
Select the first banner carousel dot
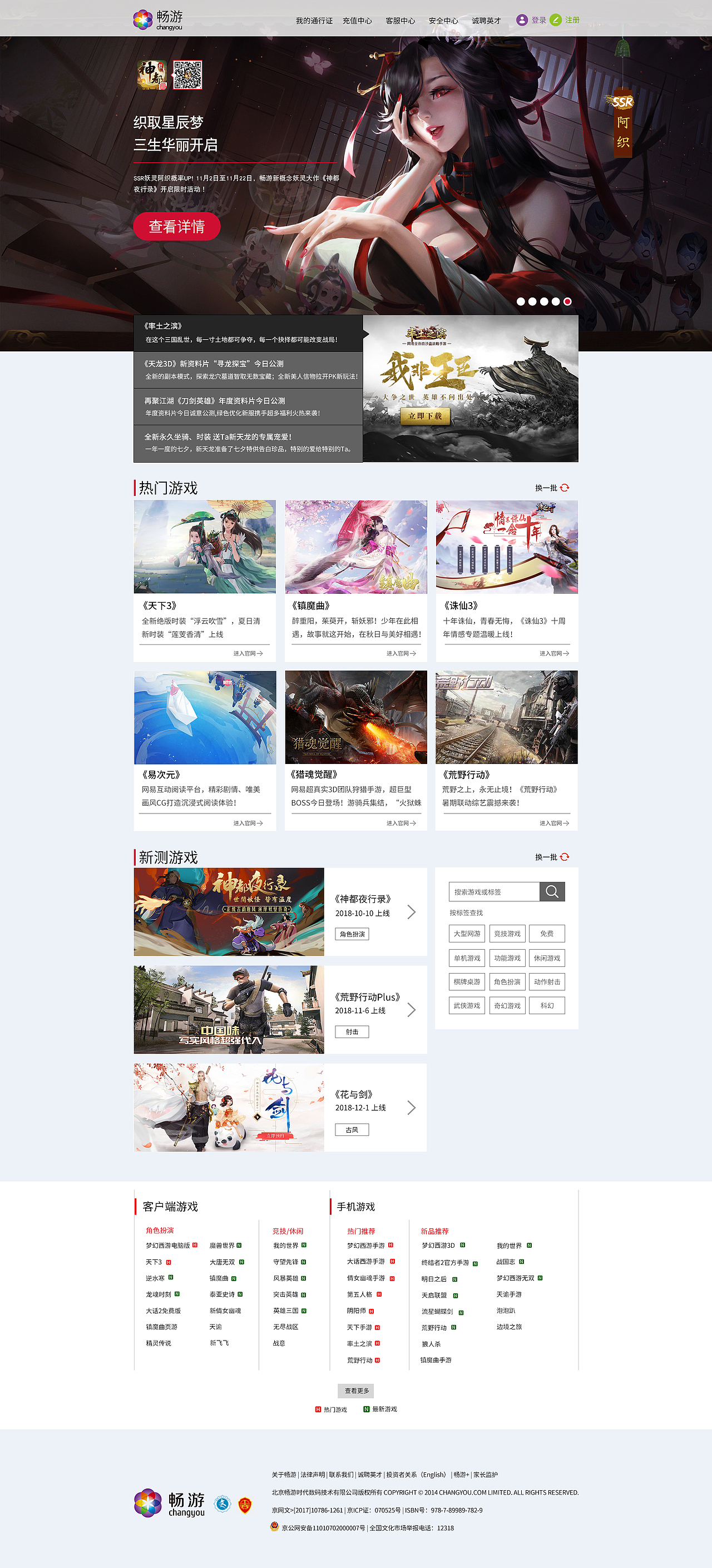[521, 301]
